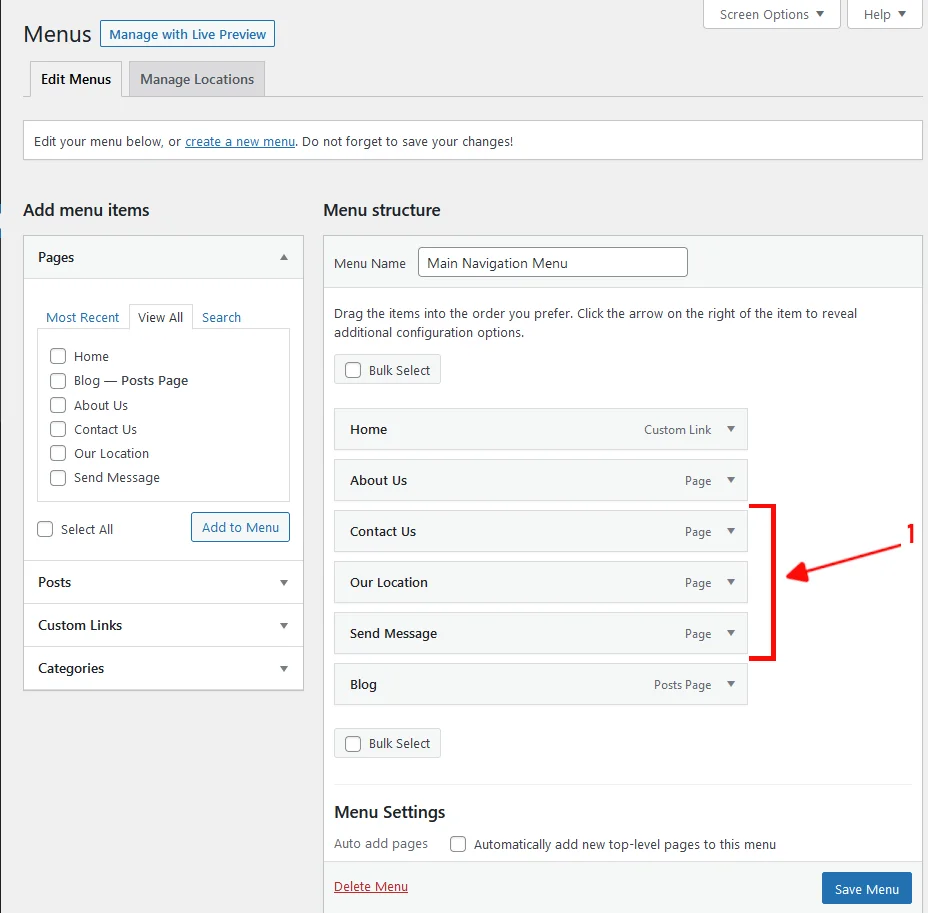Collapse the Pages panel with up arrow
This screenshot has width=928, height=913.
284,257
